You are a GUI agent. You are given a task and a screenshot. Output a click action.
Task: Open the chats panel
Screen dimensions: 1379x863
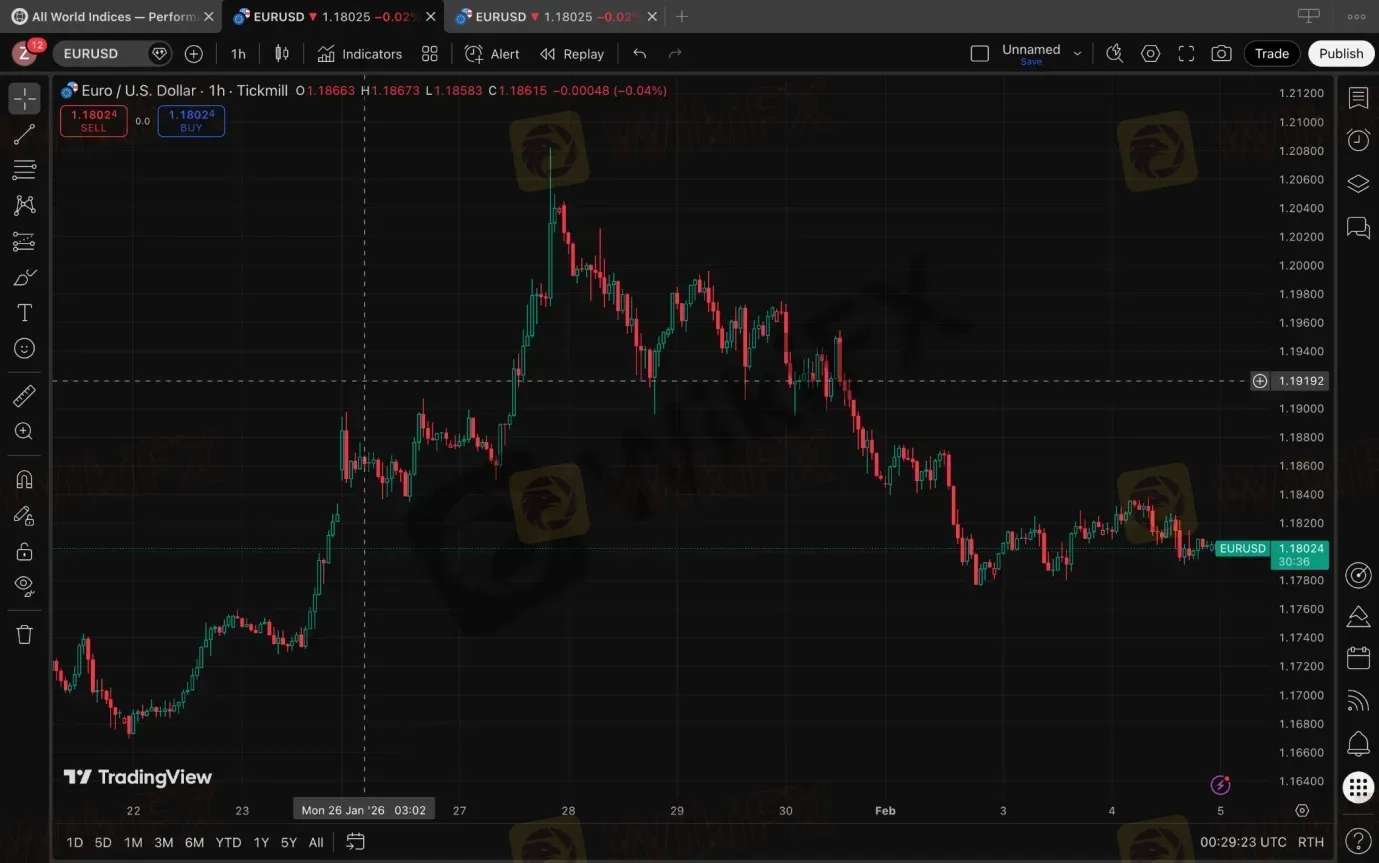(x=1358, y=228)
